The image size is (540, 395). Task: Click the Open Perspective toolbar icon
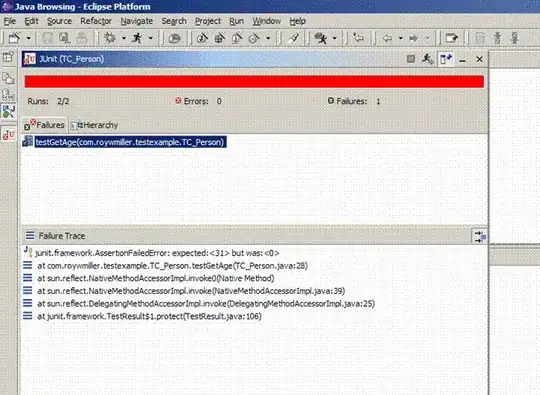click(x=451, y=38)
